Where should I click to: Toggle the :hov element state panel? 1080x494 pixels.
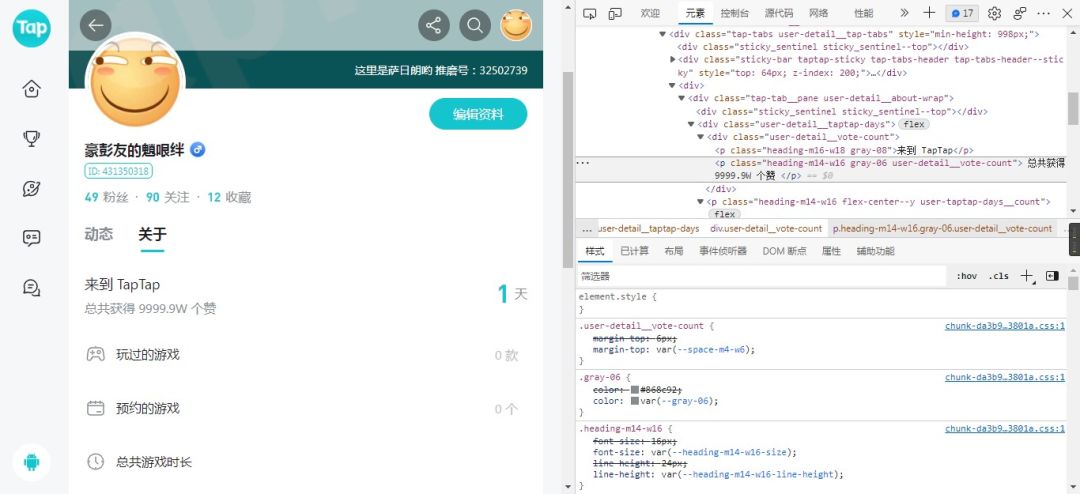click(966, 276)
